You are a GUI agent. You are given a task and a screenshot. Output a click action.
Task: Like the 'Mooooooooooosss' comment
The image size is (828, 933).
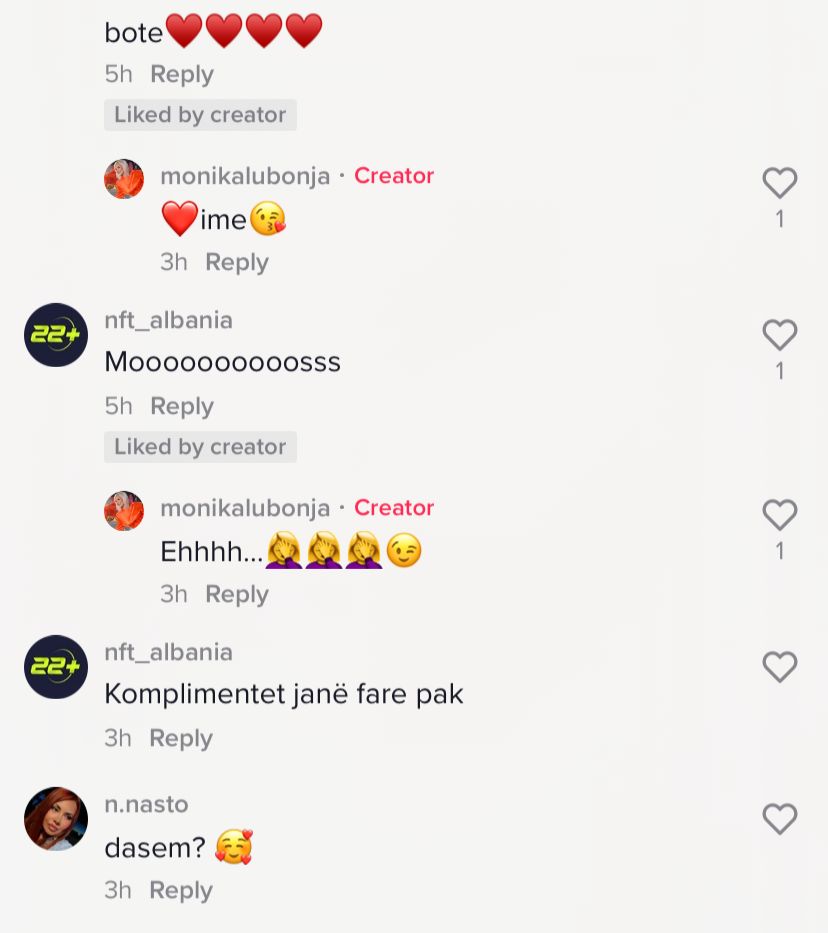click(780, 334)
